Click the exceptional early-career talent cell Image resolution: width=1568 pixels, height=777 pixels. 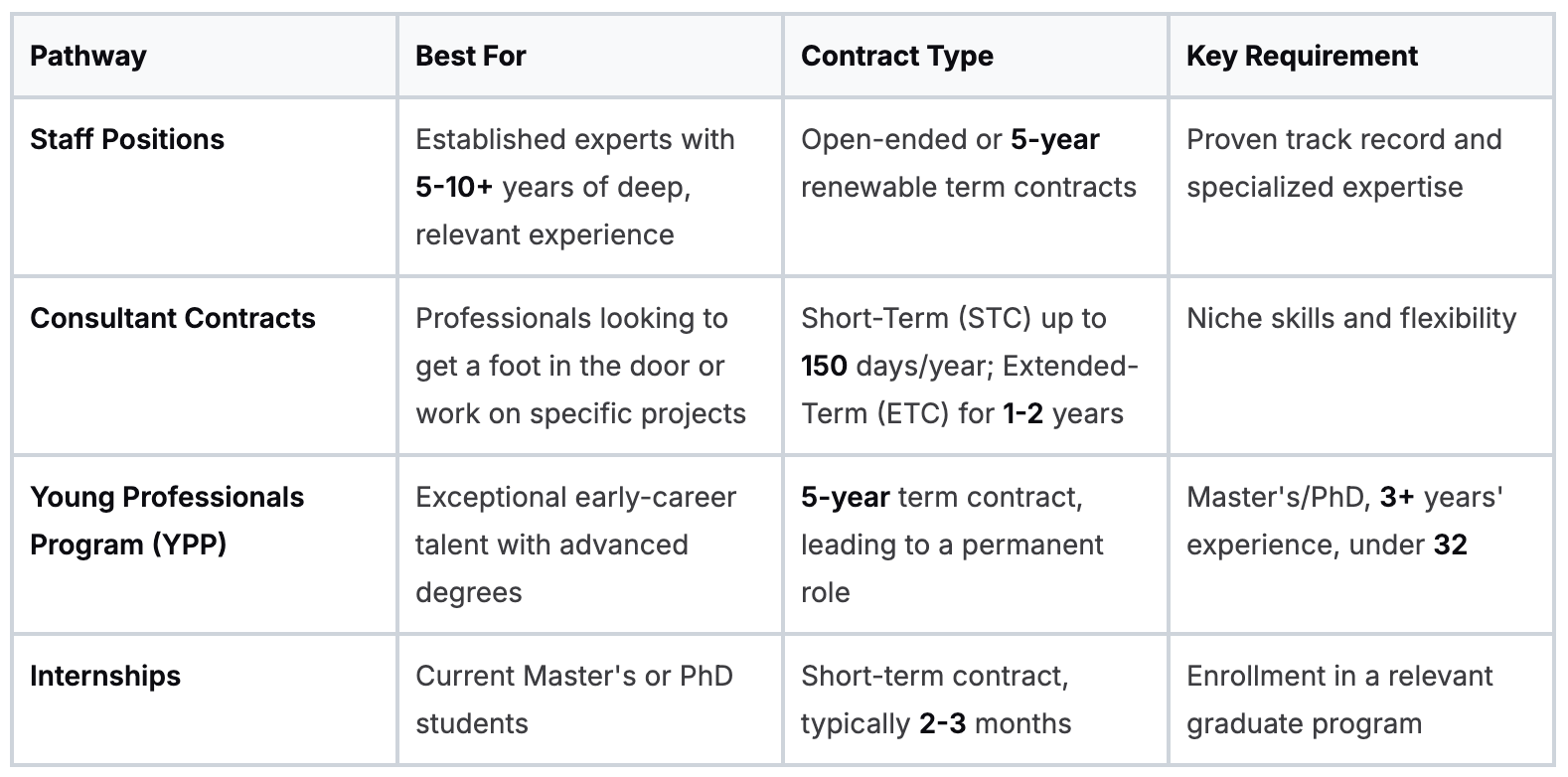point(590,544)
